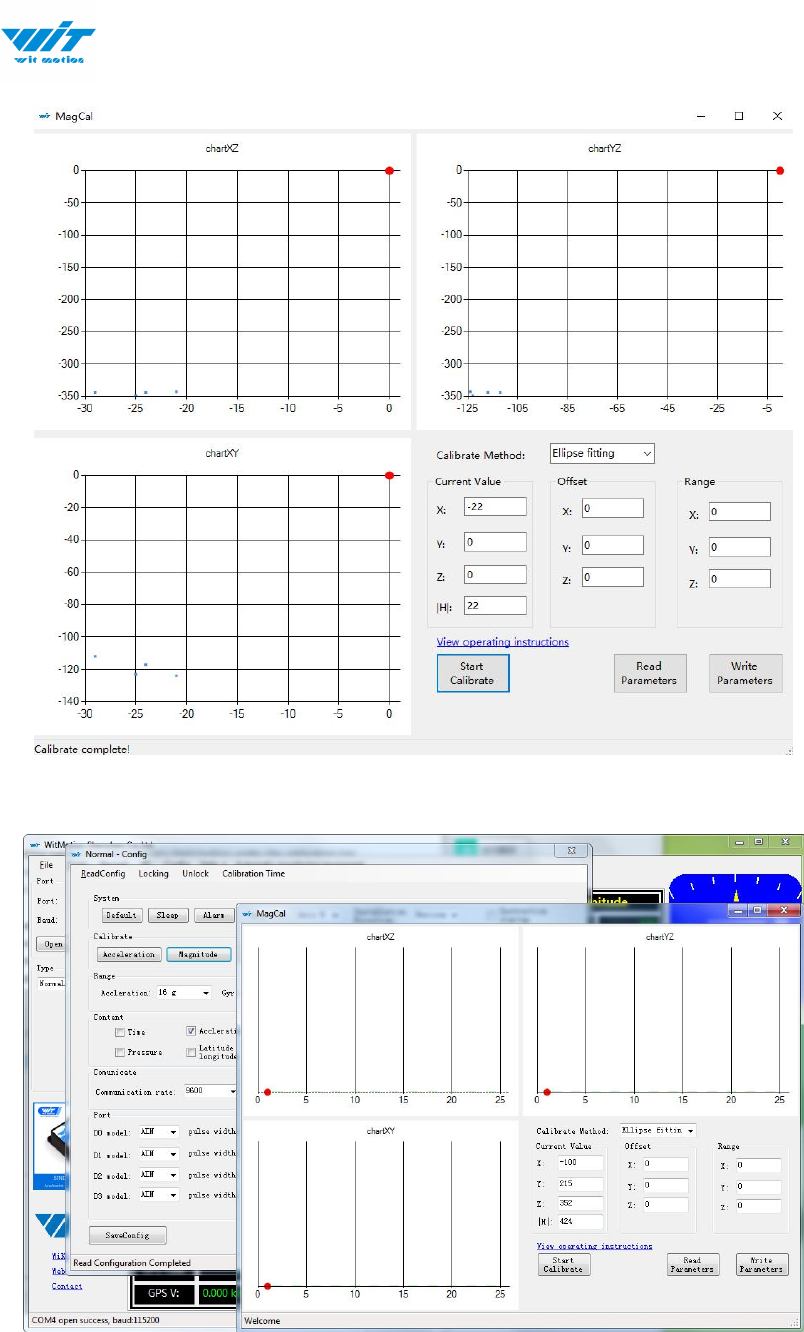Click the red data point in the chartXY plot of the 'Welcome' MagCal window
The height and width of the screenshot is (1332, 804).
click(267, 1286)
